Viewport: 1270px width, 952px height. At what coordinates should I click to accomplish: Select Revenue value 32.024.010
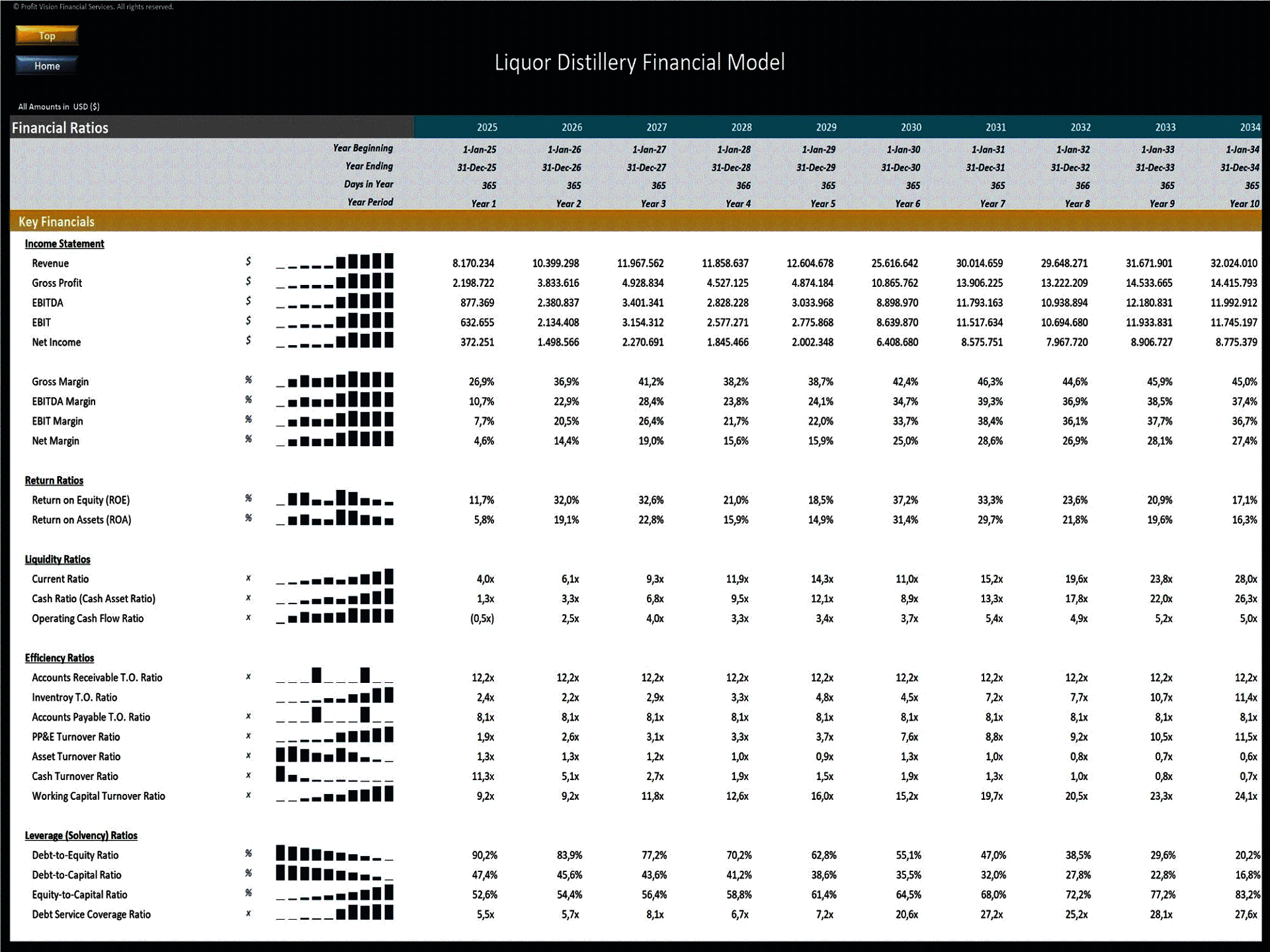tap(1234, 263)
